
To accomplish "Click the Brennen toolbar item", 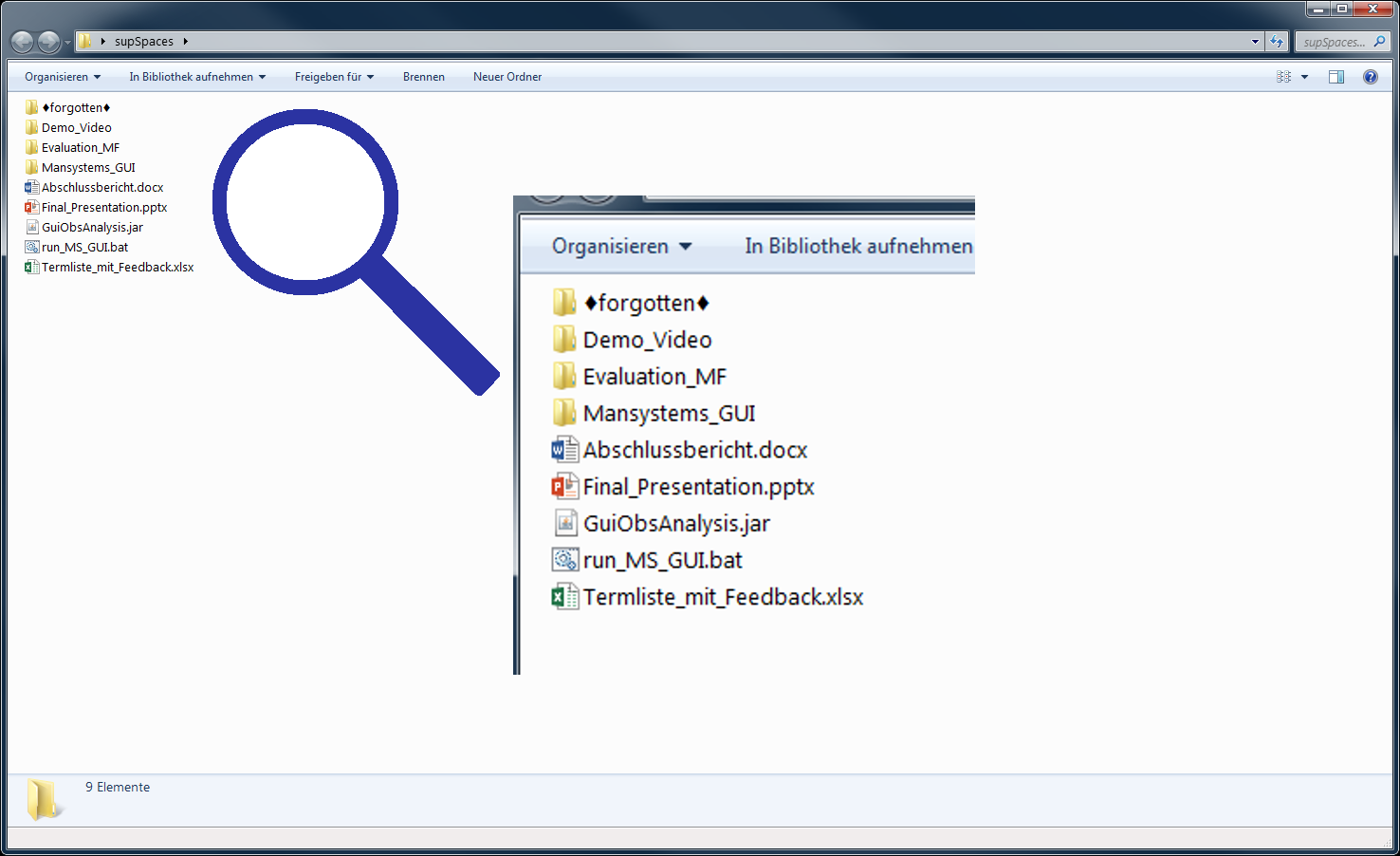I will [423, 77].
